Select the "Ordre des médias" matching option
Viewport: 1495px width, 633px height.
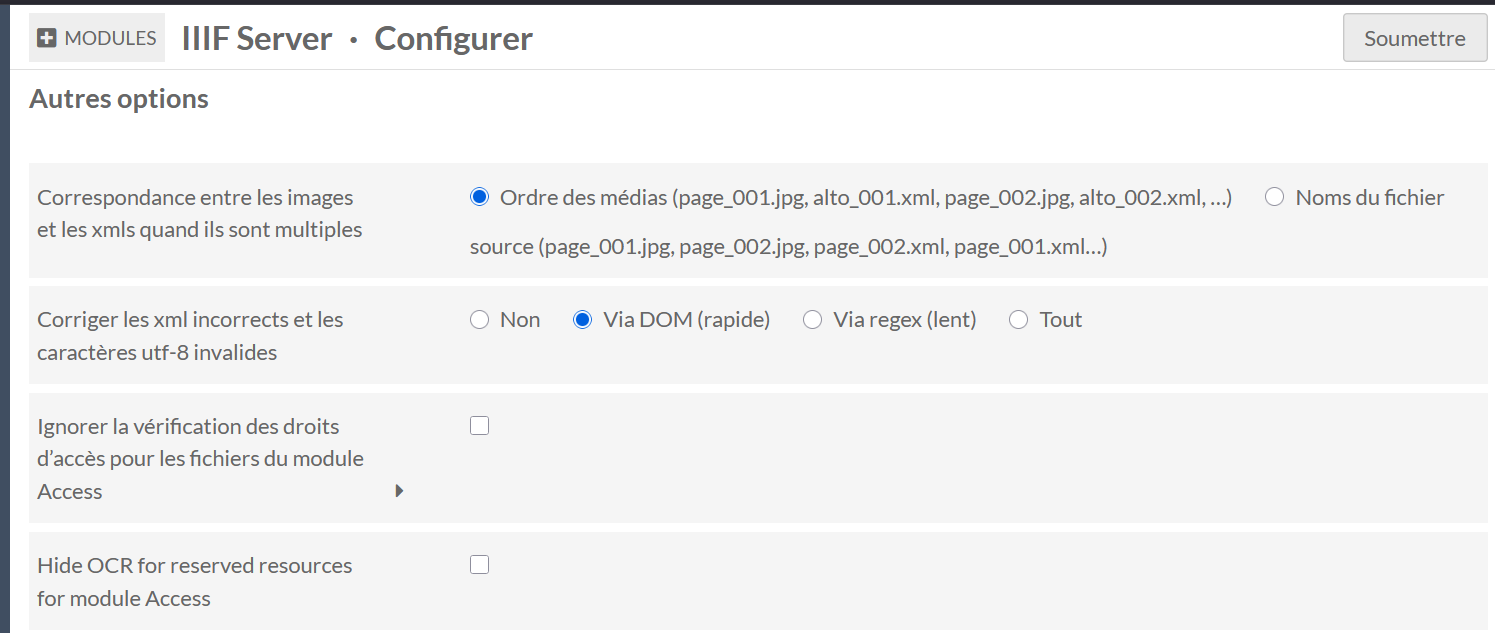point(479,197)
